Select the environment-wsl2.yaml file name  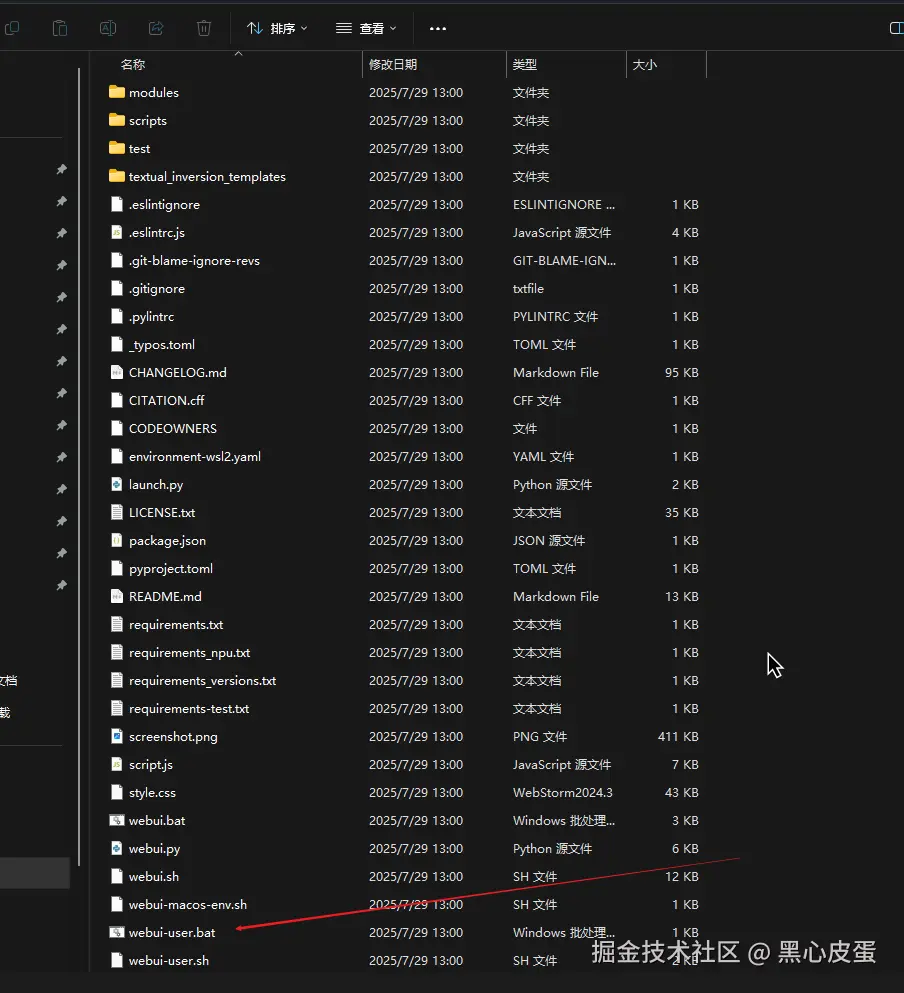(194, 457)
